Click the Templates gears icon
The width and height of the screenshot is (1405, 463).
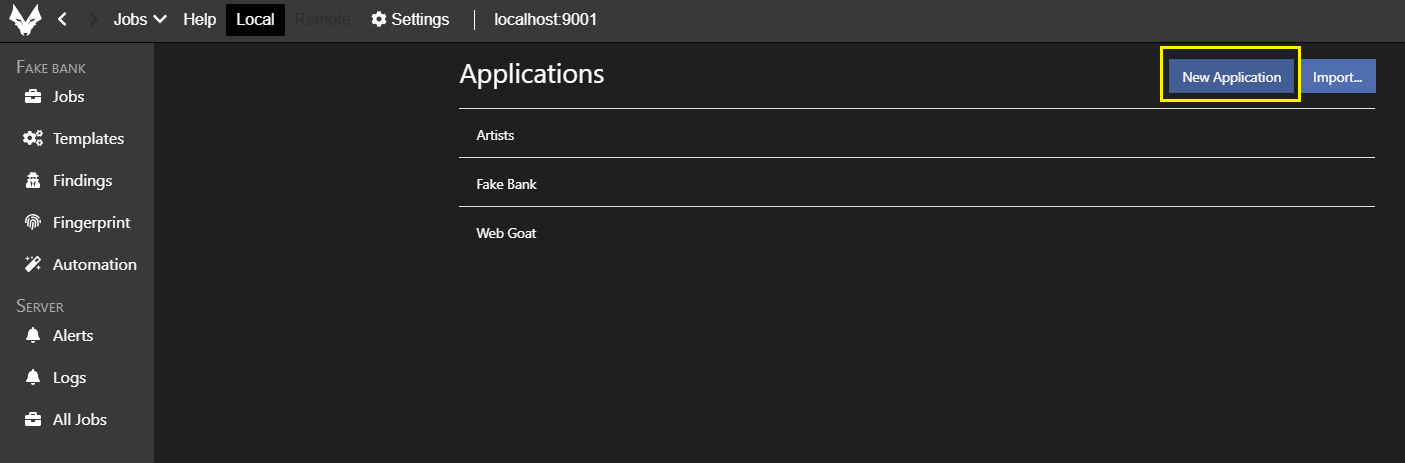33,139
